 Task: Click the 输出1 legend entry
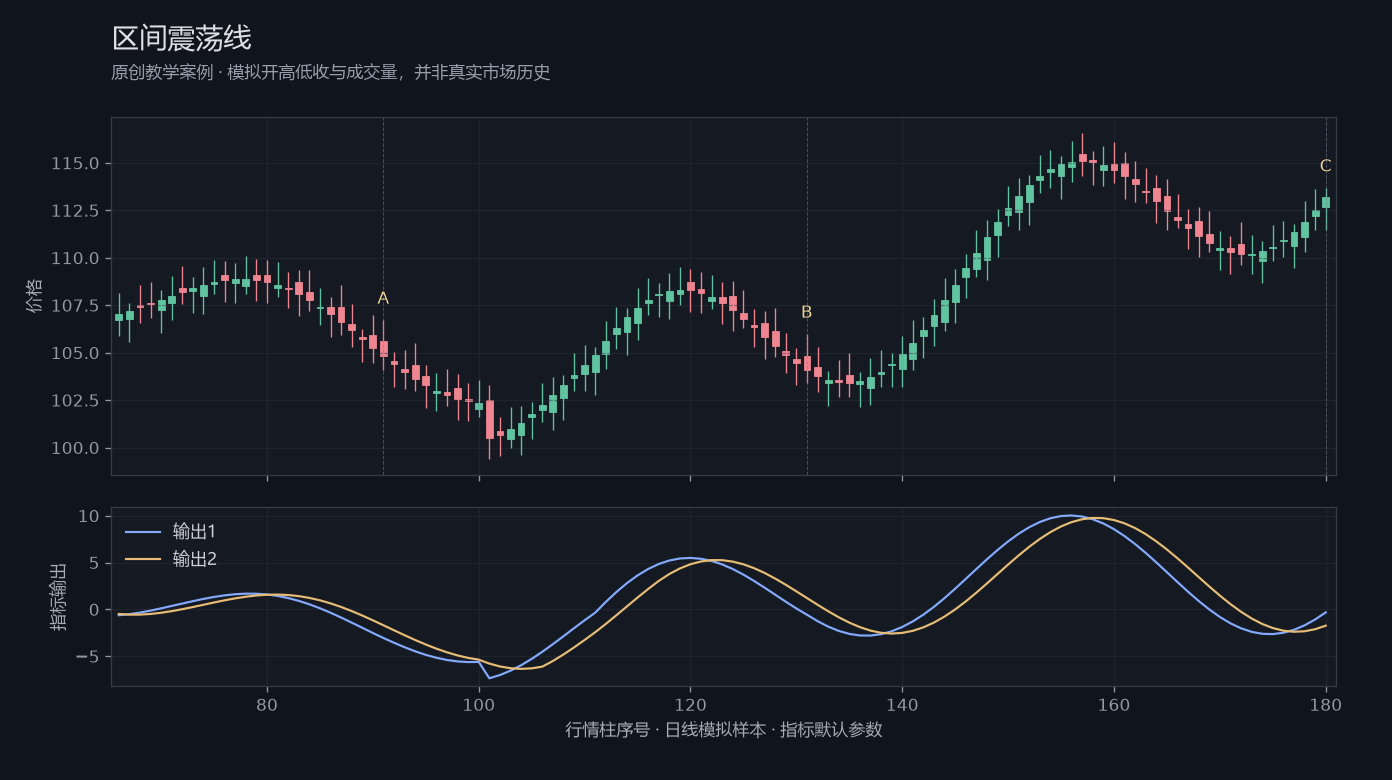click(170, 531)
